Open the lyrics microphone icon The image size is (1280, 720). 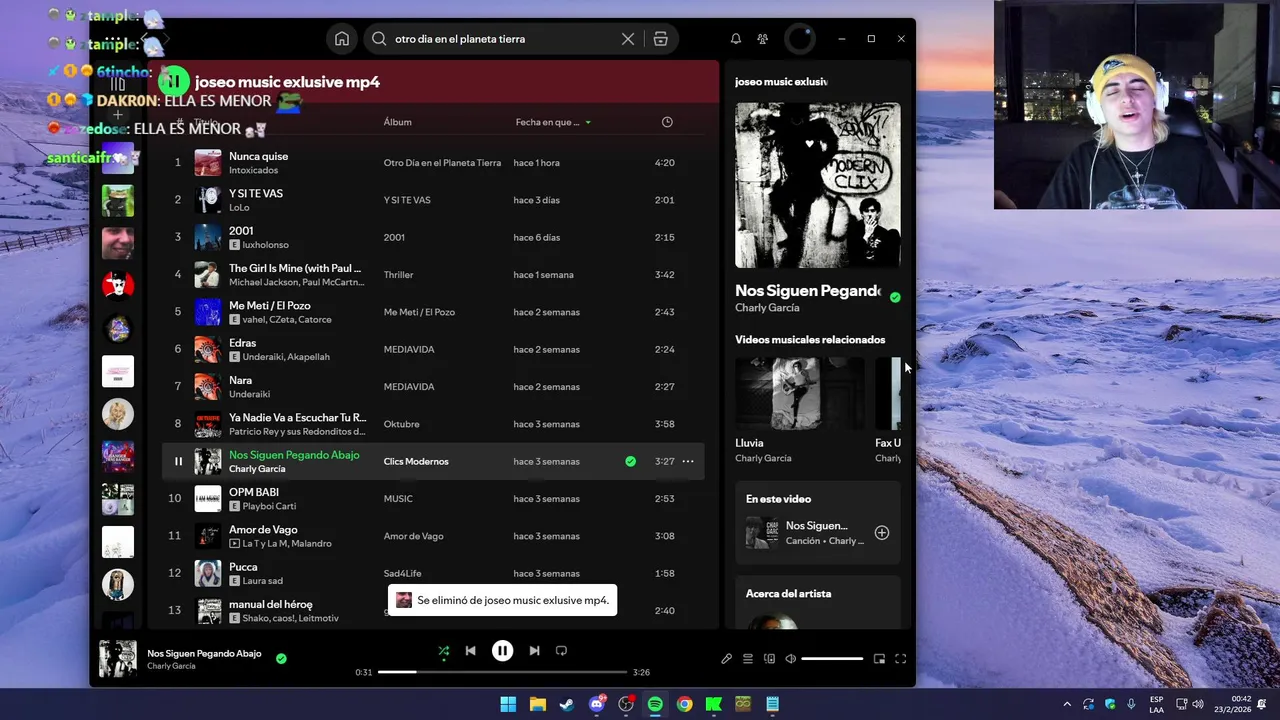(727, 659)
